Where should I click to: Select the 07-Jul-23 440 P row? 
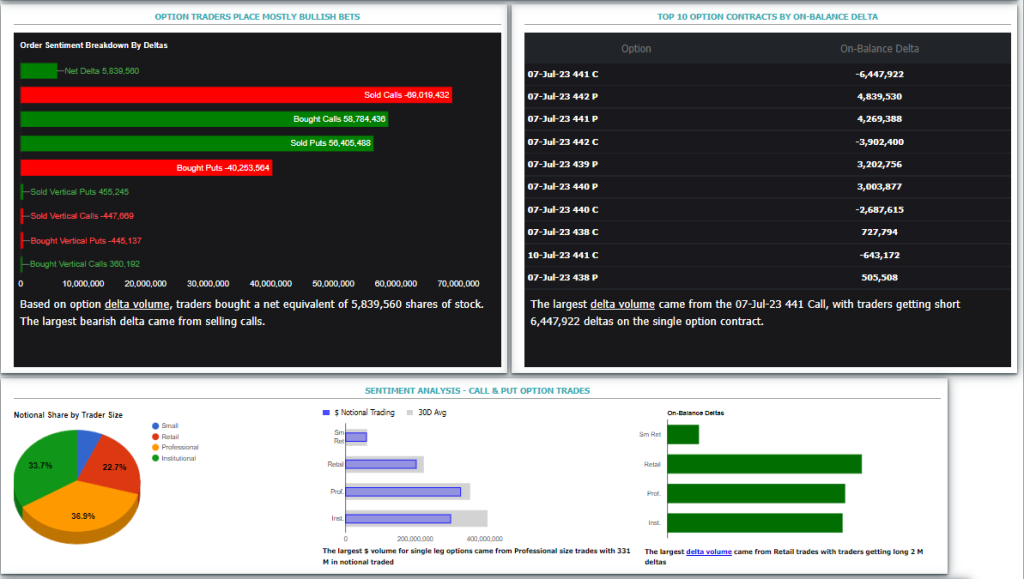point(767,187)
